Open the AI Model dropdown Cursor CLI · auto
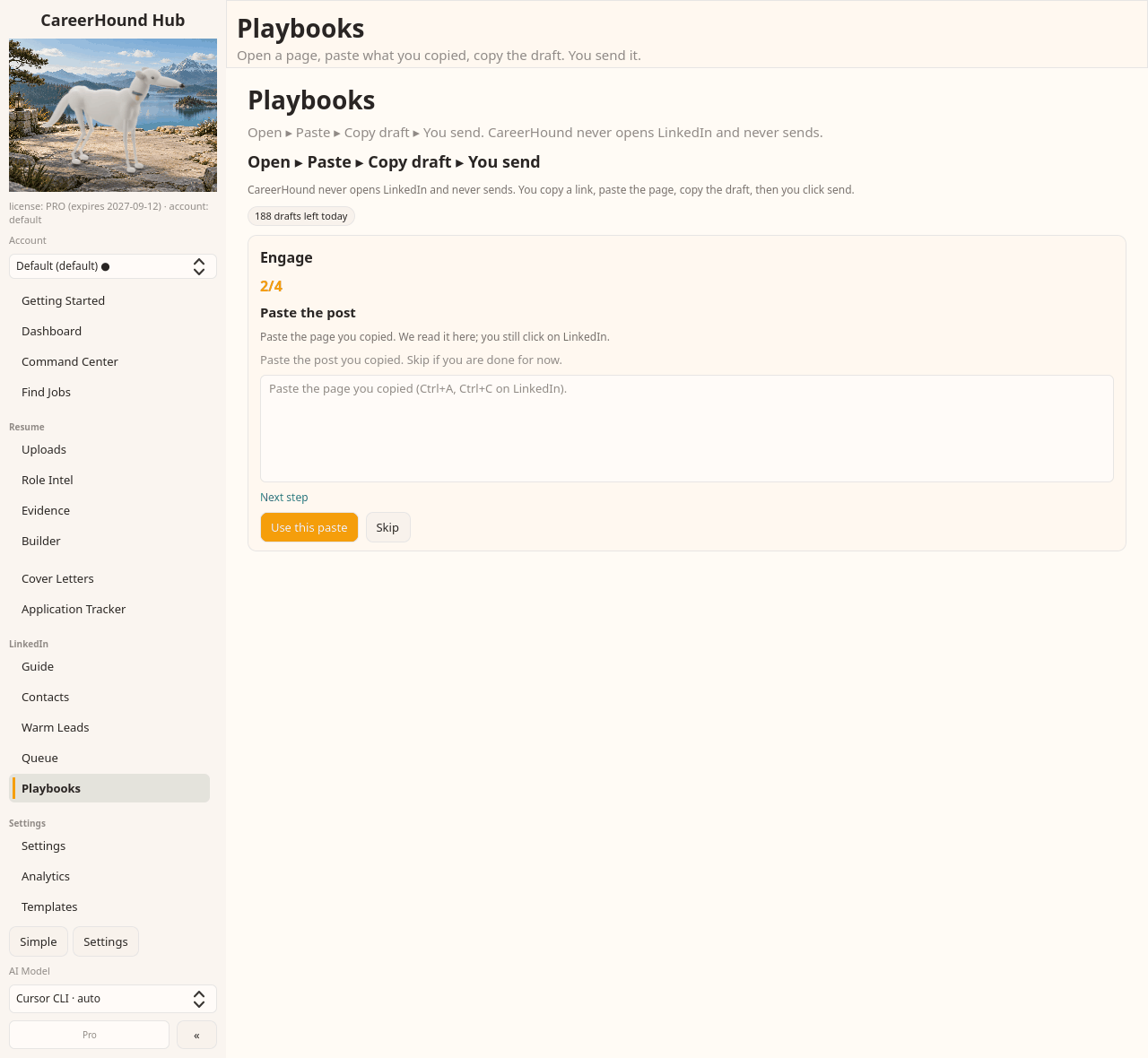 point(113,999)
